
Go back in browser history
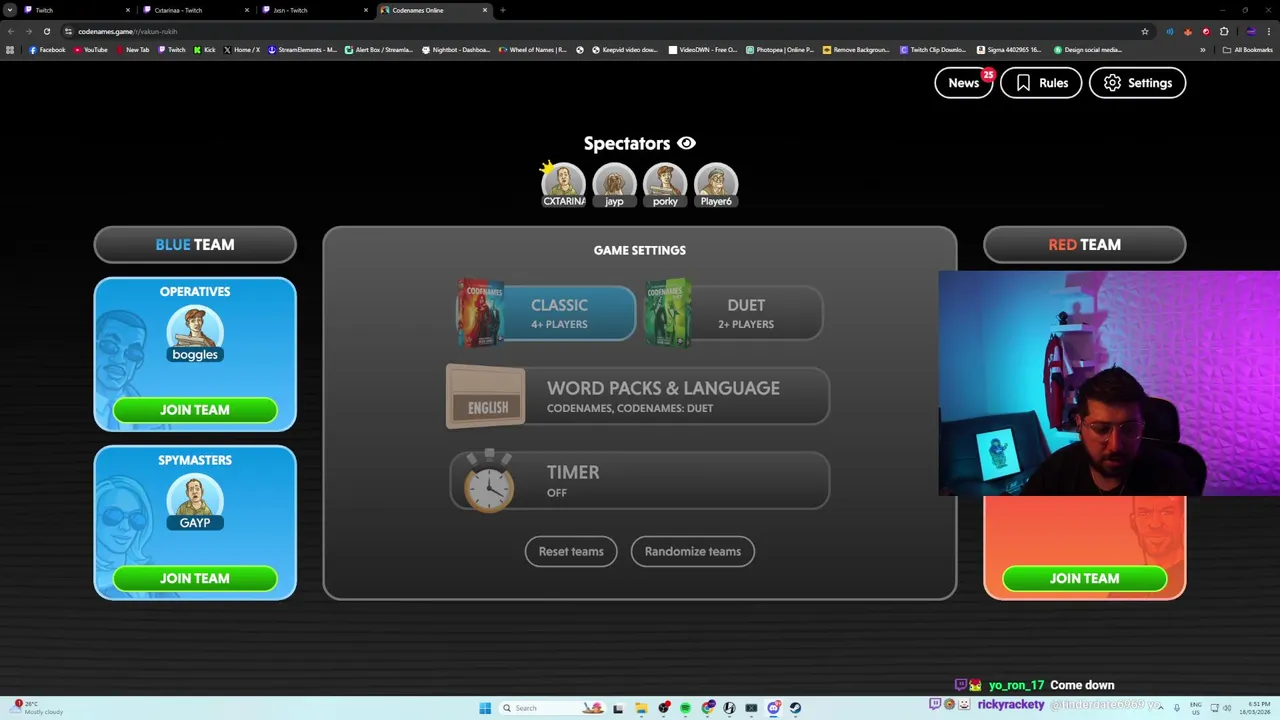(x=10, y=31)
